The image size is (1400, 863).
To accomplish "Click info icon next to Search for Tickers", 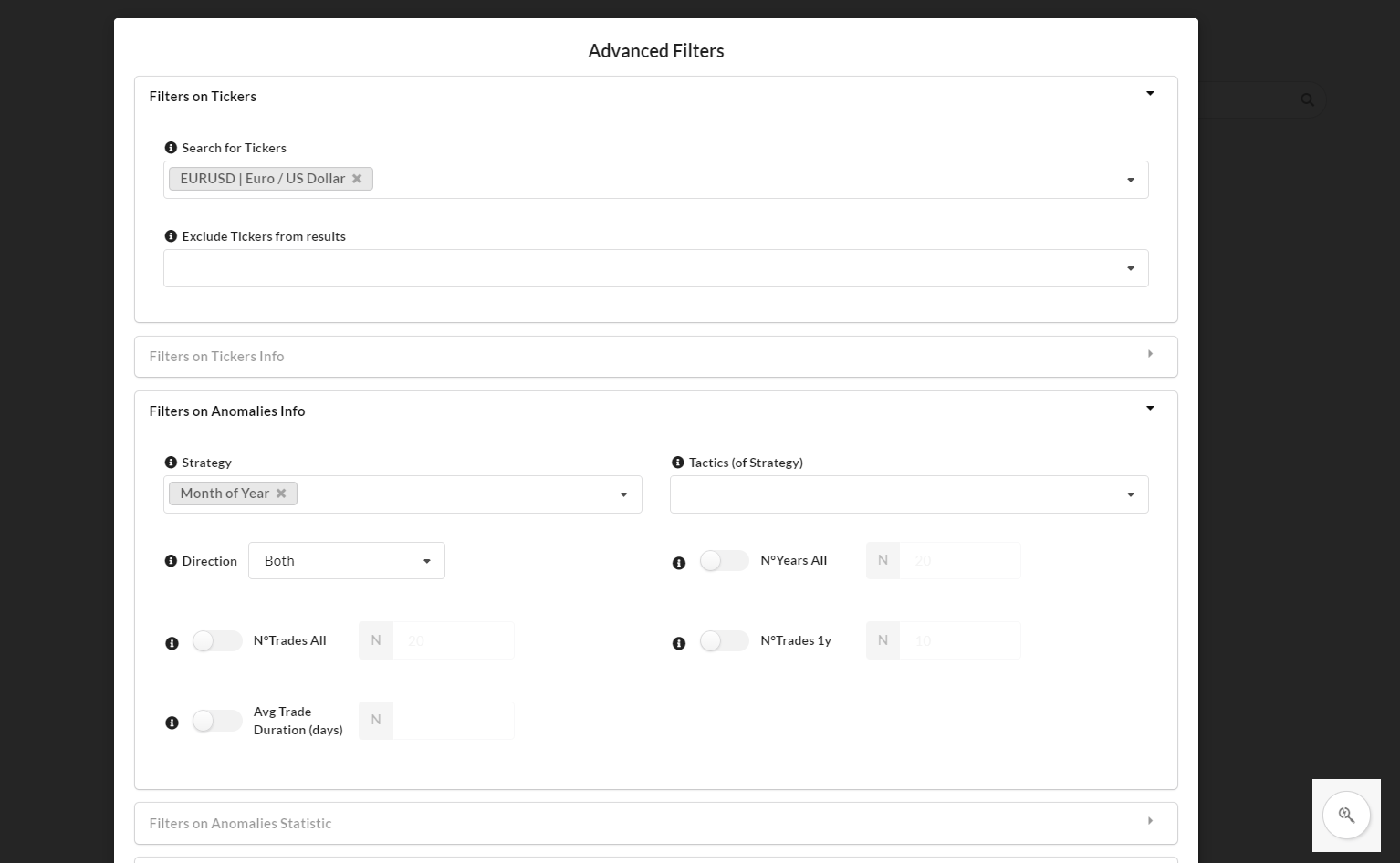I will pos(171,148).
